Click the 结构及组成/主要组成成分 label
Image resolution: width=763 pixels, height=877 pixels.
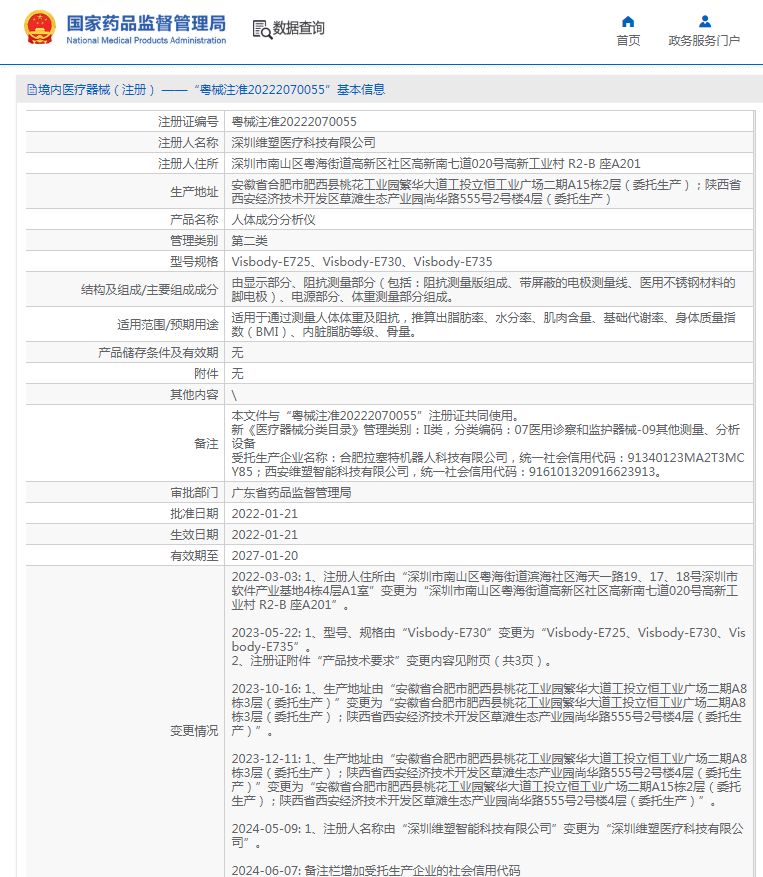(149, 290)
